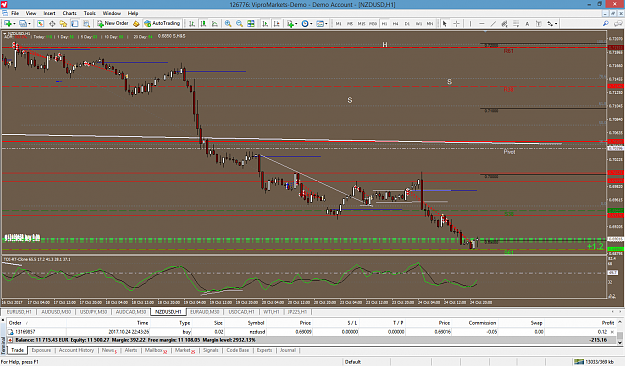Switch to line chart display

point(214,24)
